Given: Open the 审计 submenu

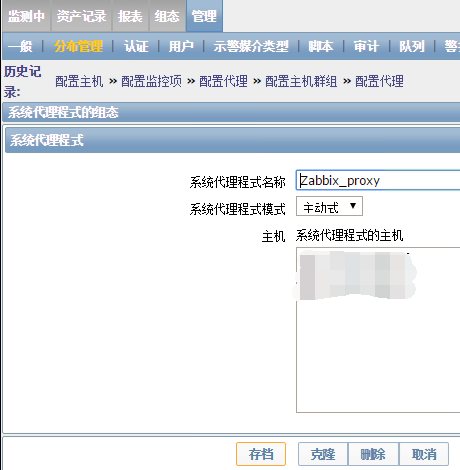Looking at the screenshot, I should [x=366, y=46].
